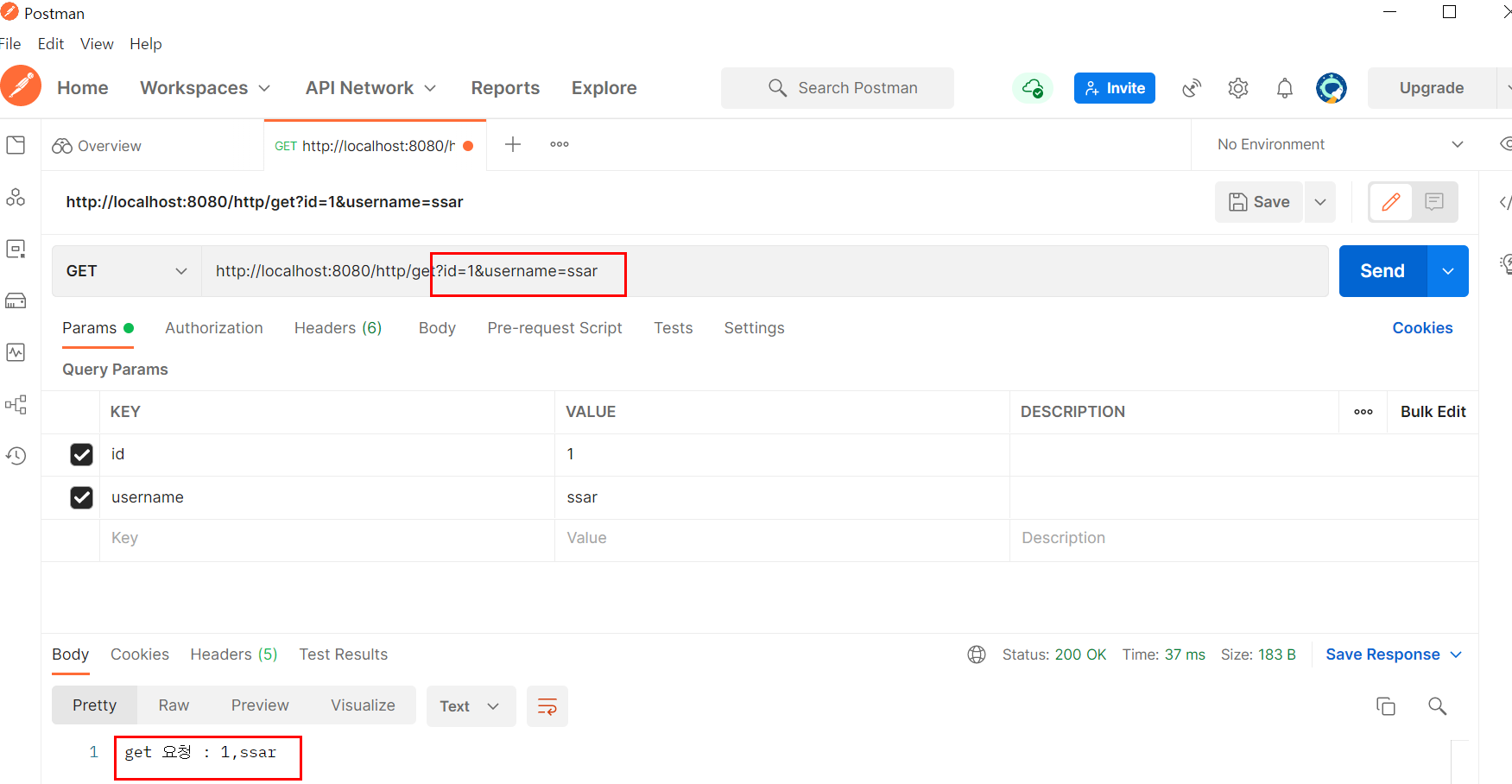Switch to request Headers (6) tab
1512x784 pixels.
pyautogui.click(x=338, y=328)
